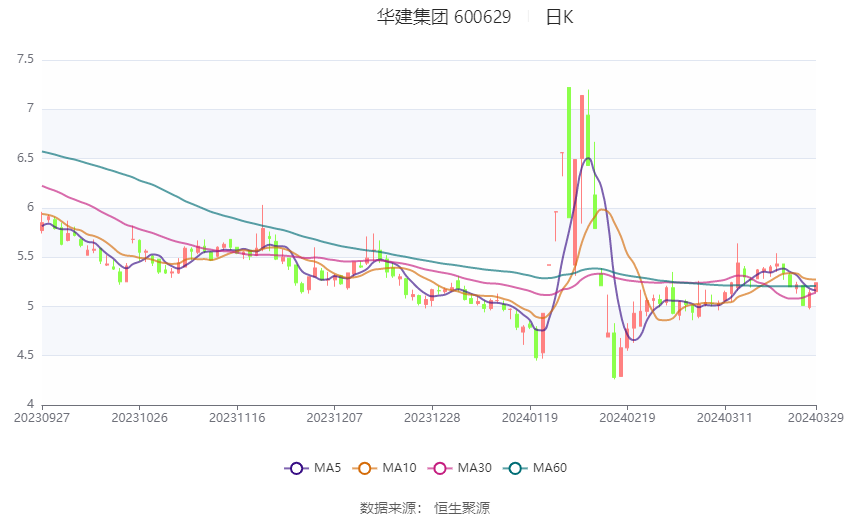Viewport: 850px width, 516px height.
Task: Click the MA10 orange circle legend icon
Action: pos(364,468)
